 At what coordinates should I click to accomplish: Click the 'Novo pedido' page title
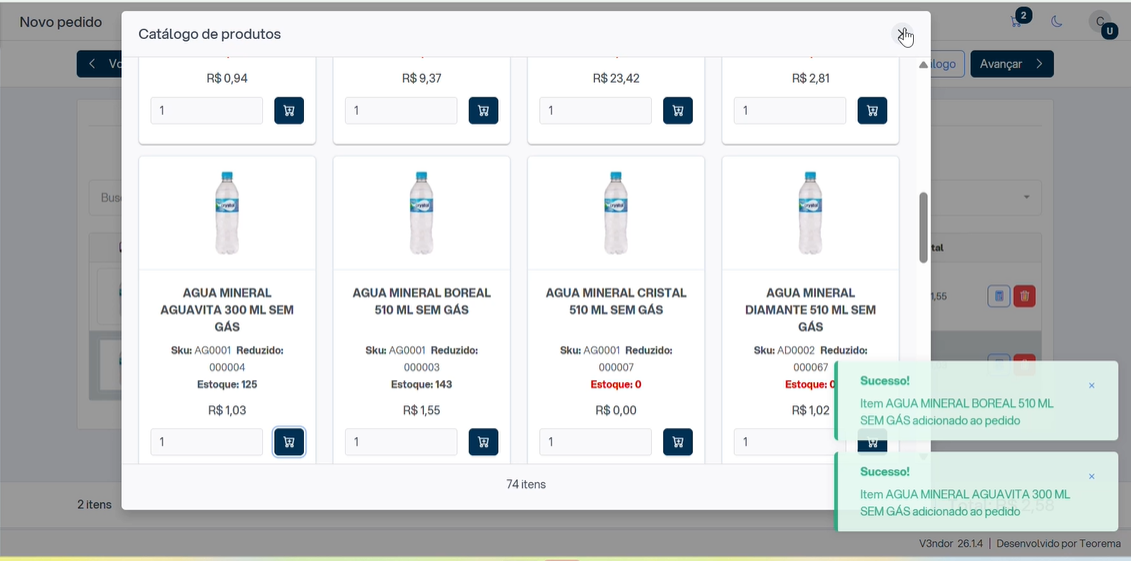click(x=61, y=22)
